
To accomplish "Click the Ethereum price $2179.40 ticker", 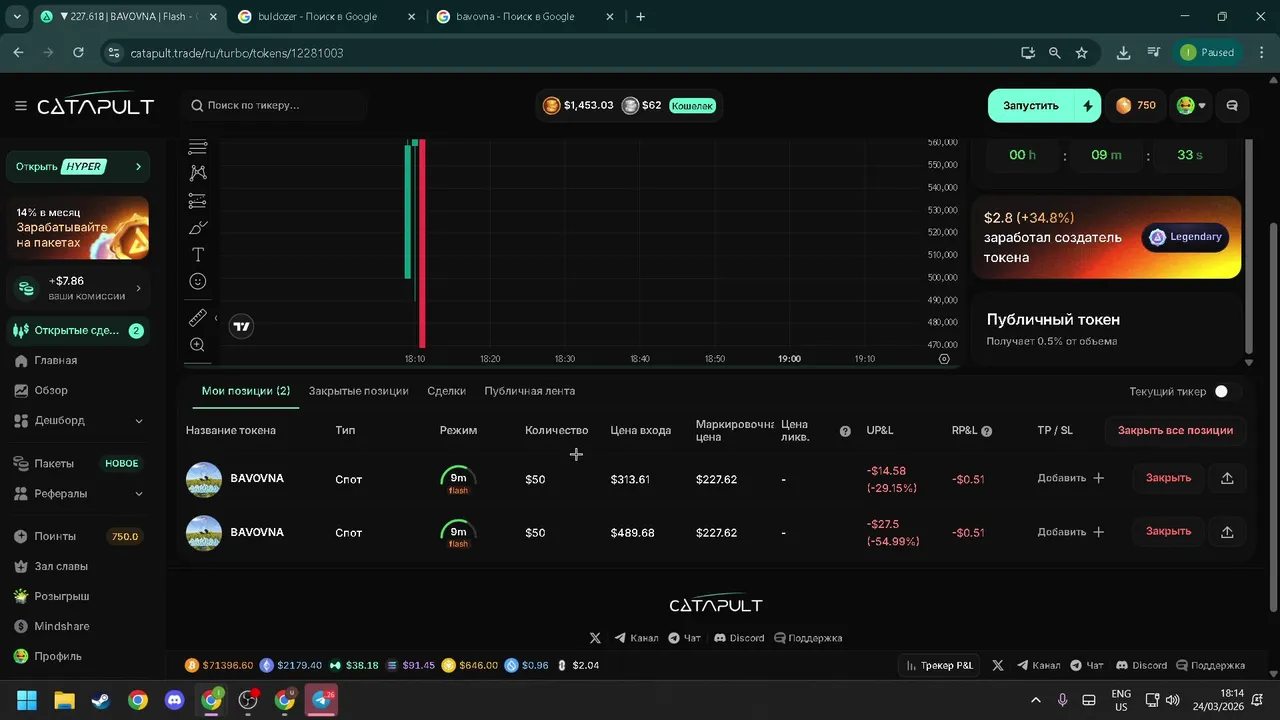I will click(291, 665).
